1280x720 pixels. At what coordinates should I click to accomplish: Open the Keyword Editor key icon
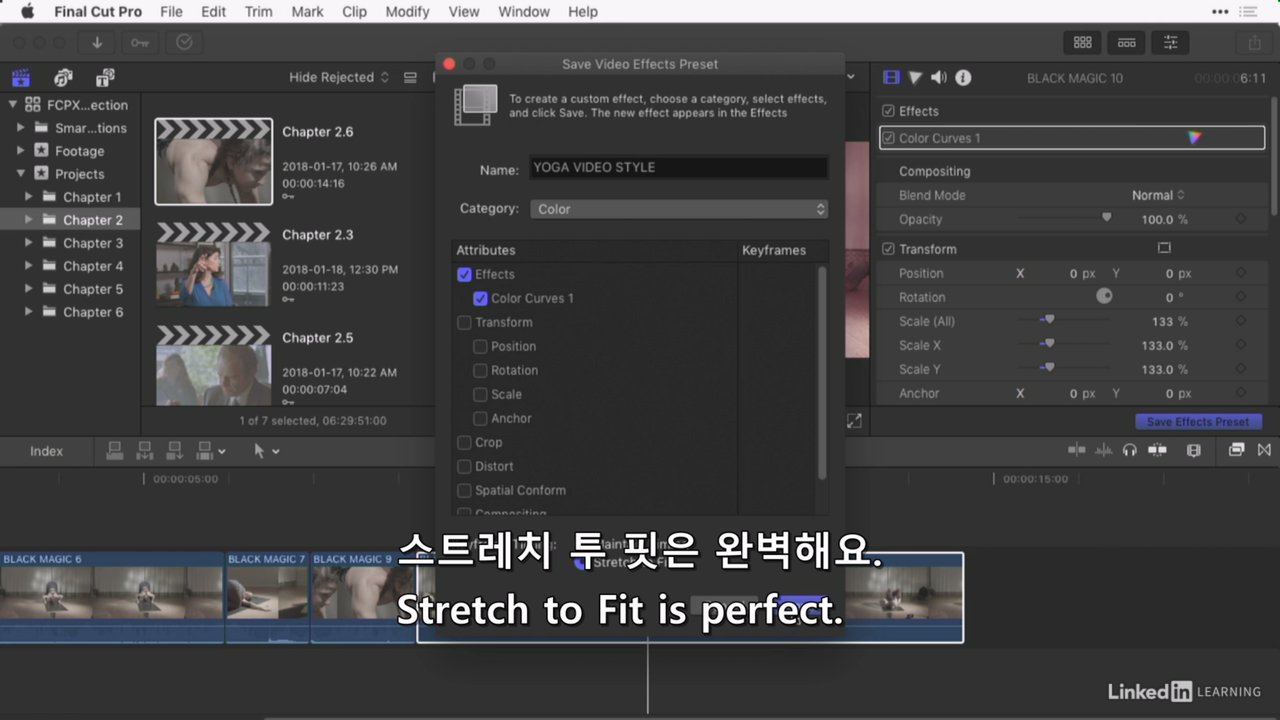(140, 42)
